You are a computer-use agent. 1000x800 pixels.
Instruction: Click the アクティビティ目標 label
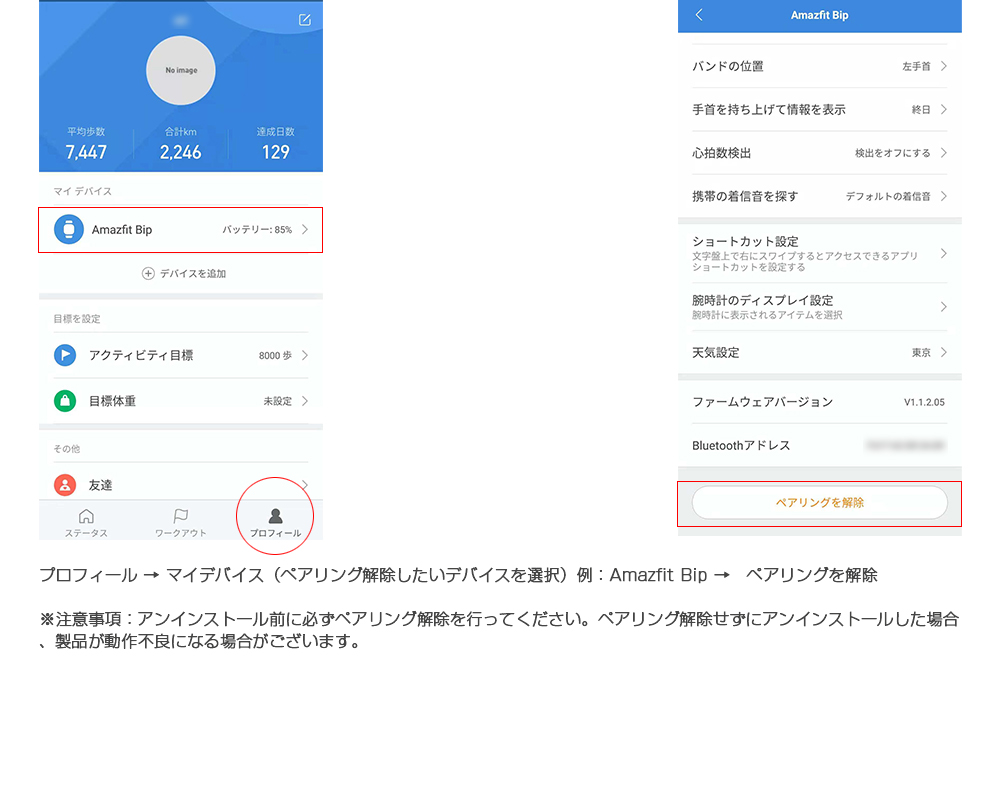click(x=141, y=355)
